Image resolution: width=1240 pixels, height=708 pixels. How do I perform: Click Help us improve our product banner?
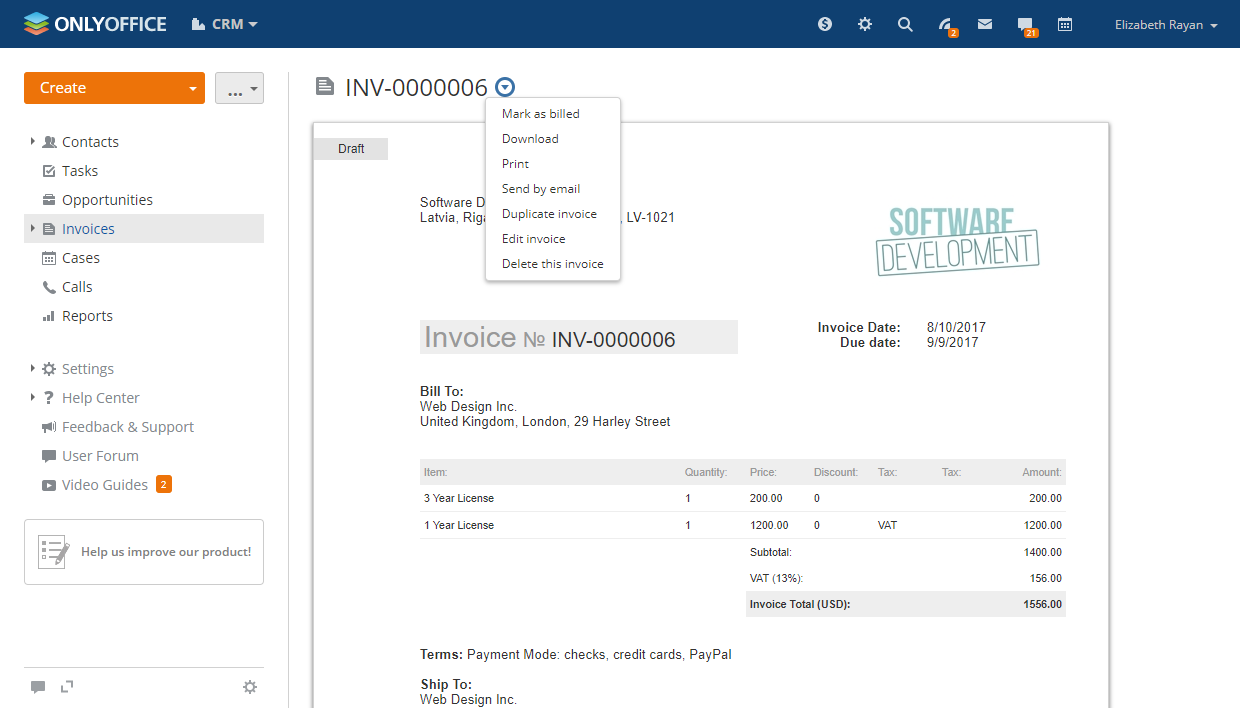click(144, 552)
